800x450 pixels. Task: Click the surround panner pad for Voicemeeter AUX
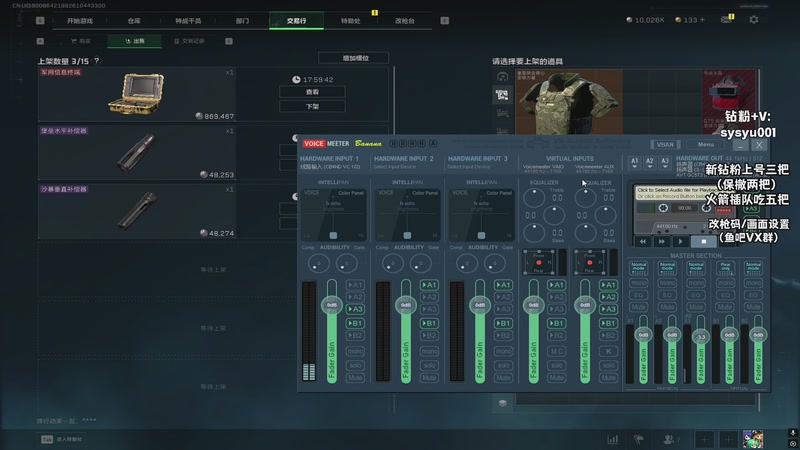(x=590, y=262)
